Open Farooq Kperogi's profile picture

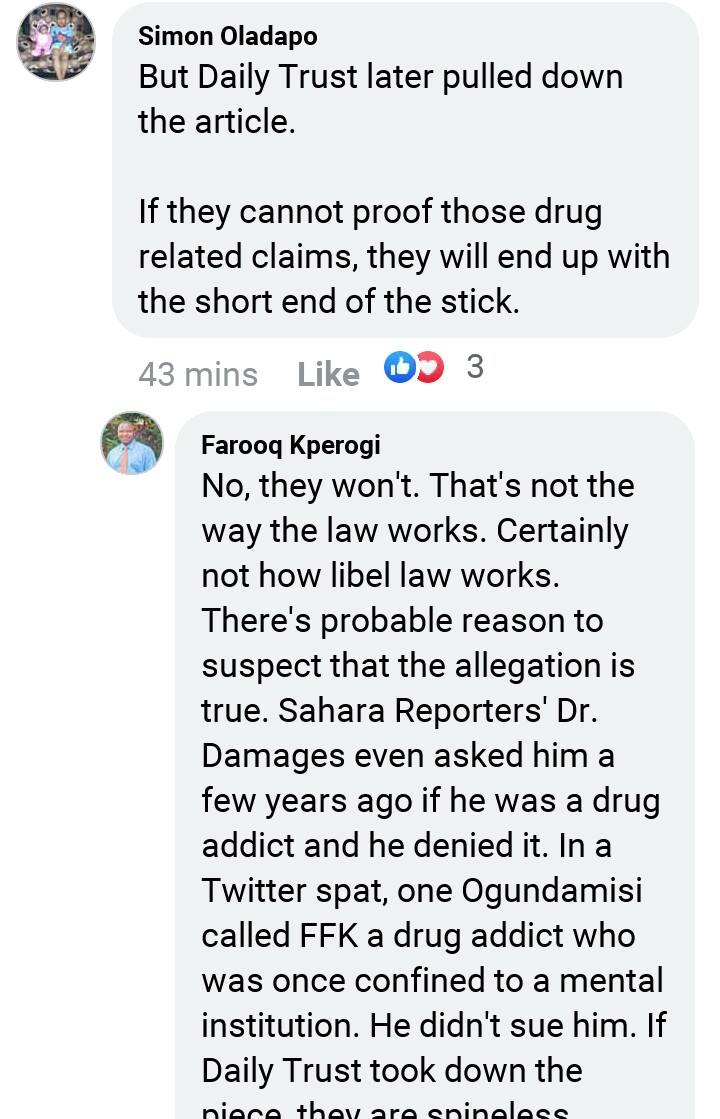(132, 443)
